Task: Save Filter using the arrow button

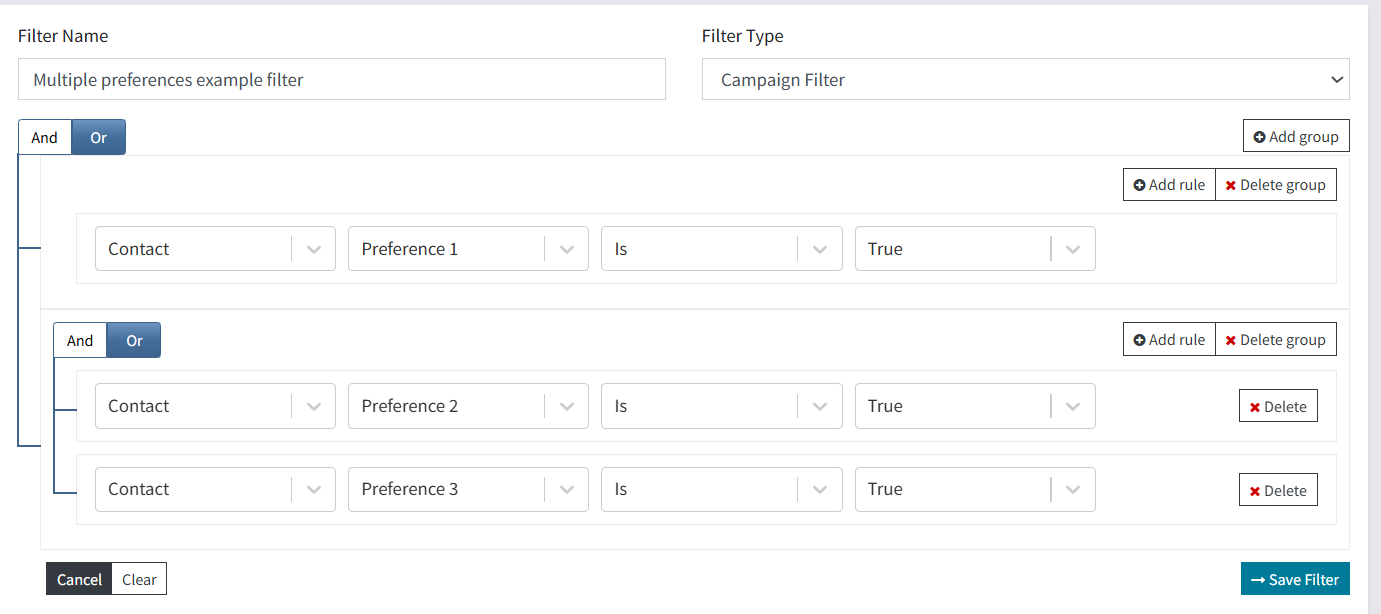Action: click(x=1295, y=579)
